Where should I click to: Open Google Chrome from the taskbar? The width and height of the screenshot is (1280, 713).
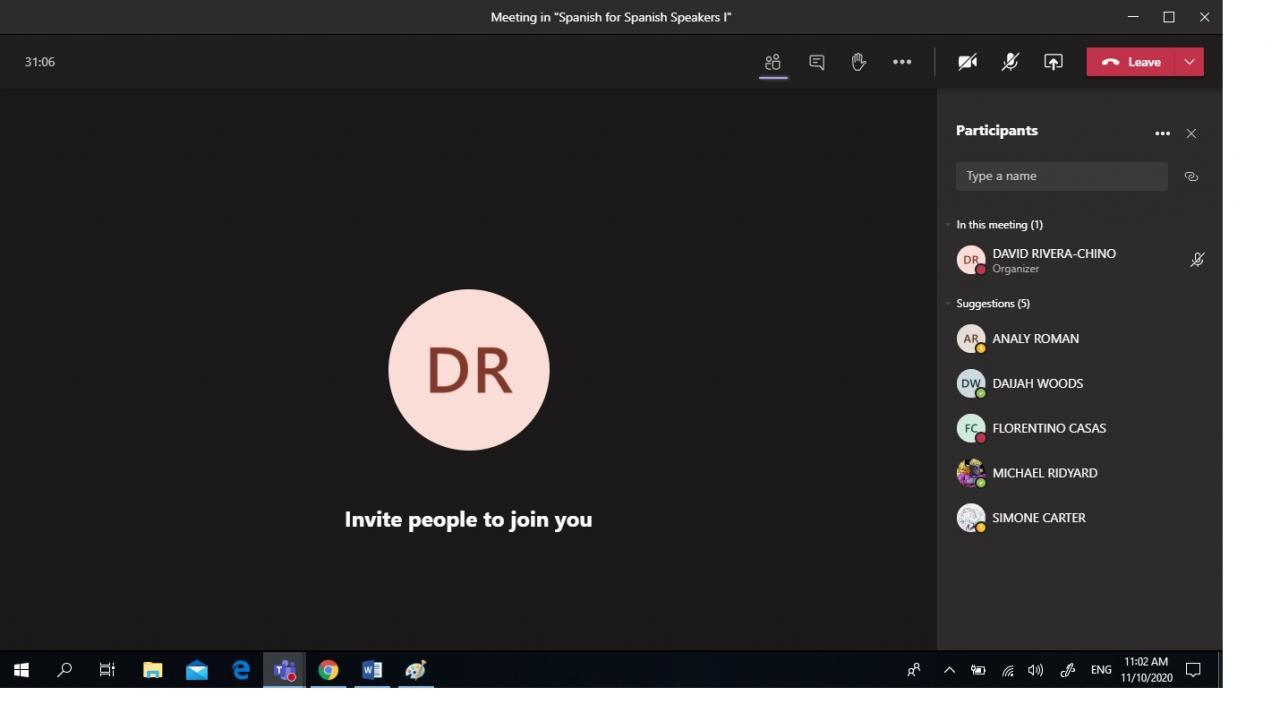328,670
